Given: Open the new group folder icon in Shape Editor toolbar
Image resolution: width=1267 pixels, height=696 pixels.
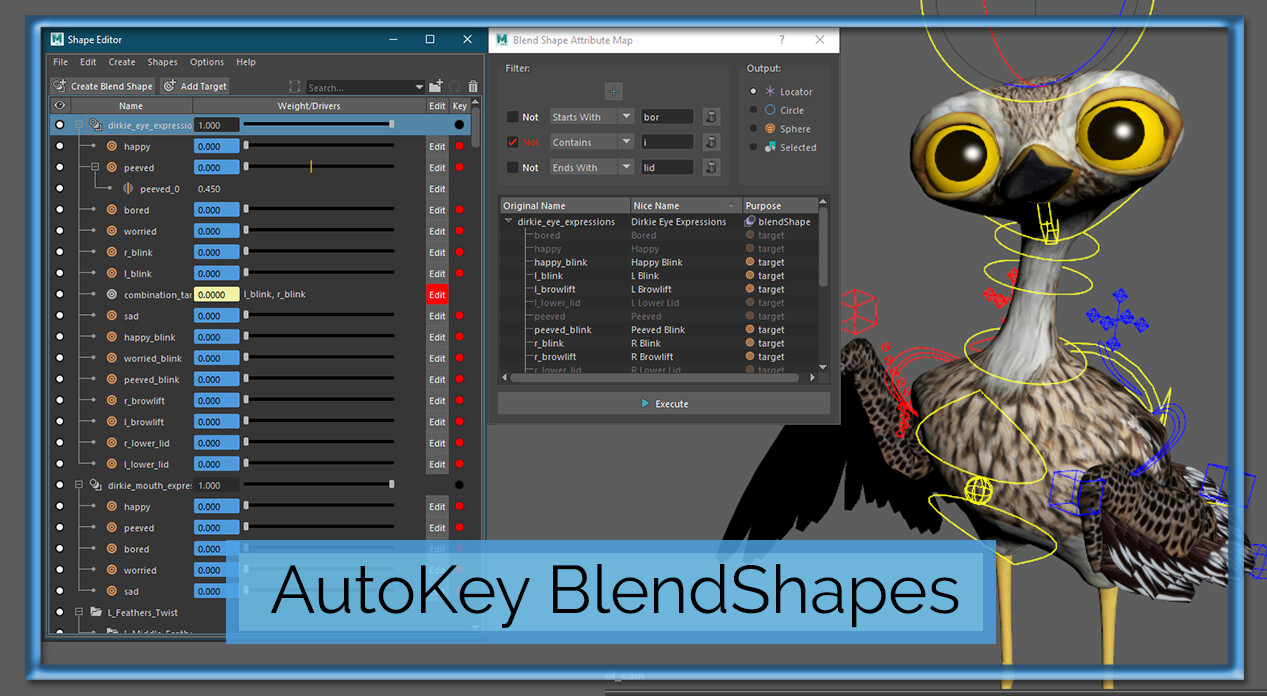Looking at the screenshot, I should (x=435, y=86).
